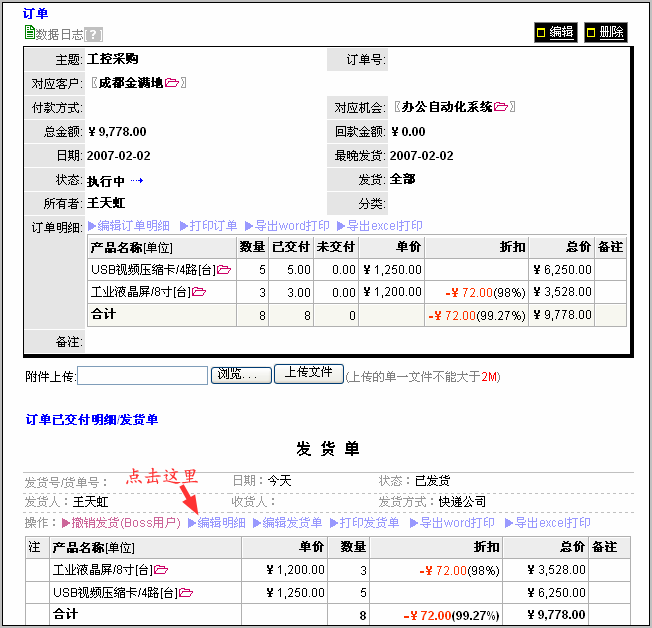The image size is (652, 628).
Task: Click folder icon of 工业液晶屏 in order details table
Action: pyautogui.click(x=199, y=291)
